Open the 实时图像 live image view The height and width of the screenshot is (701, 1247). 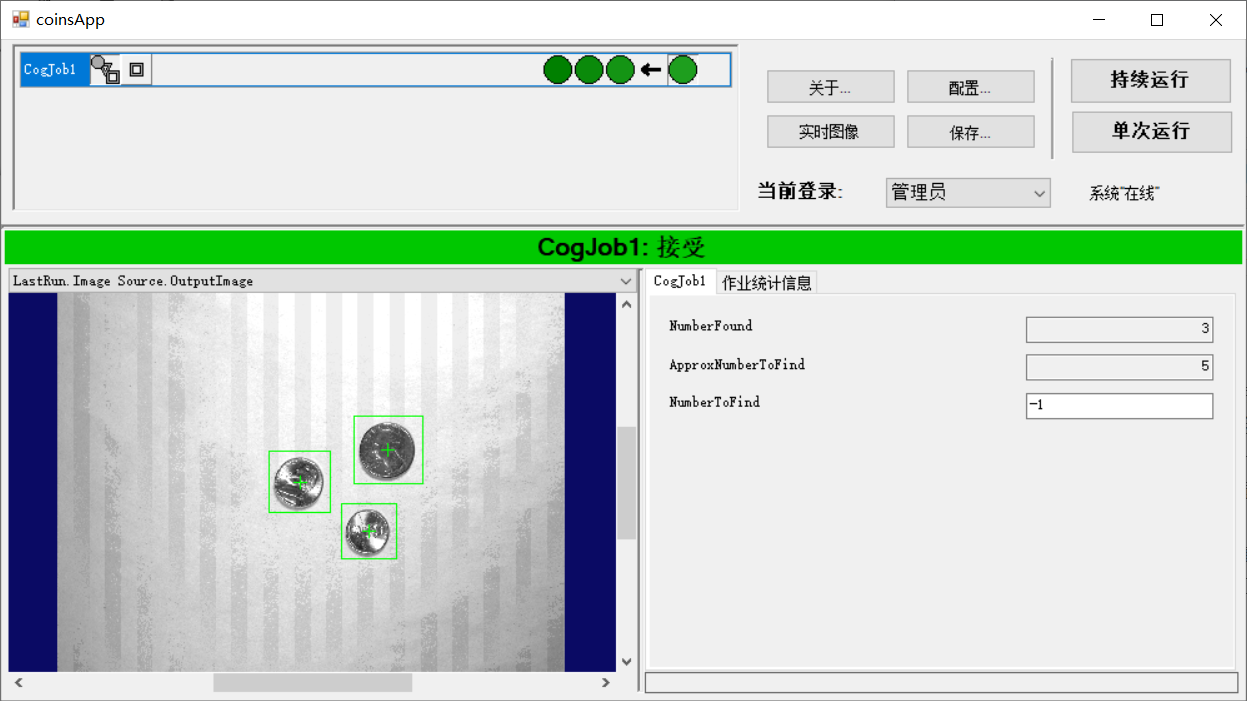[x=830, y=131]
